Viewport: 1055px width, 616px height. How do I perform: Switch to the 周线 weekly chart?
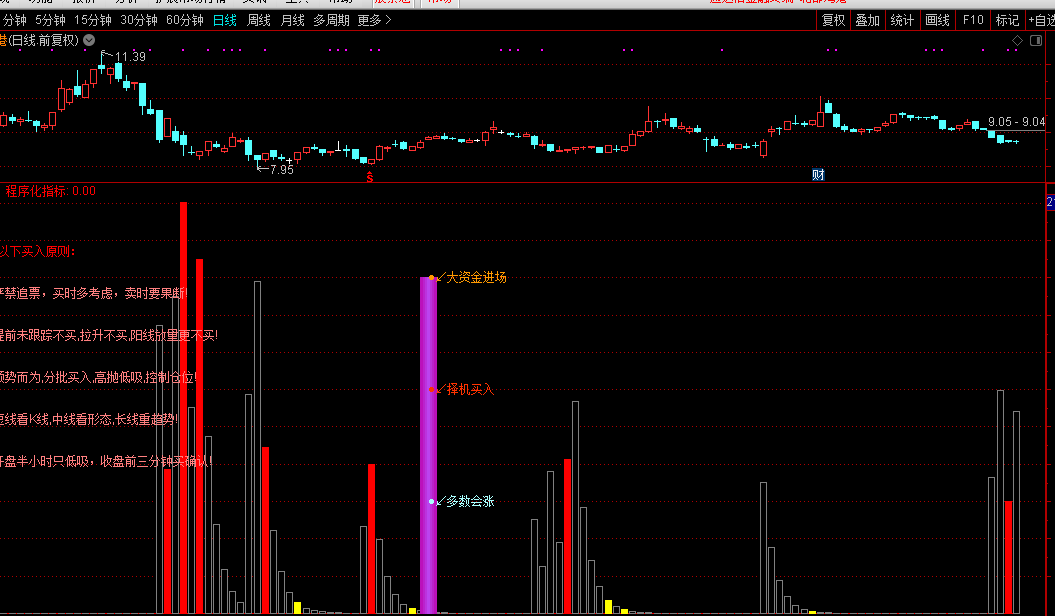click(259, 20)
